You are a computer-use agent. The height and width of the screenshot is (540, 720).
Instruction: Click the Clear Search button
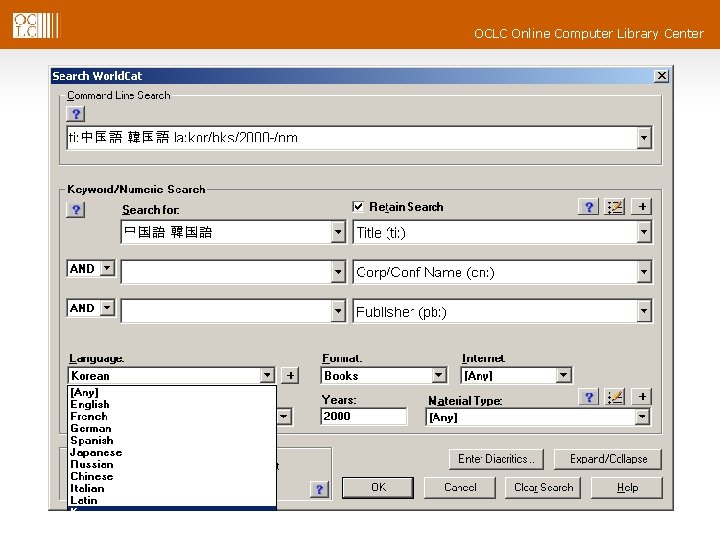point(543,488)
